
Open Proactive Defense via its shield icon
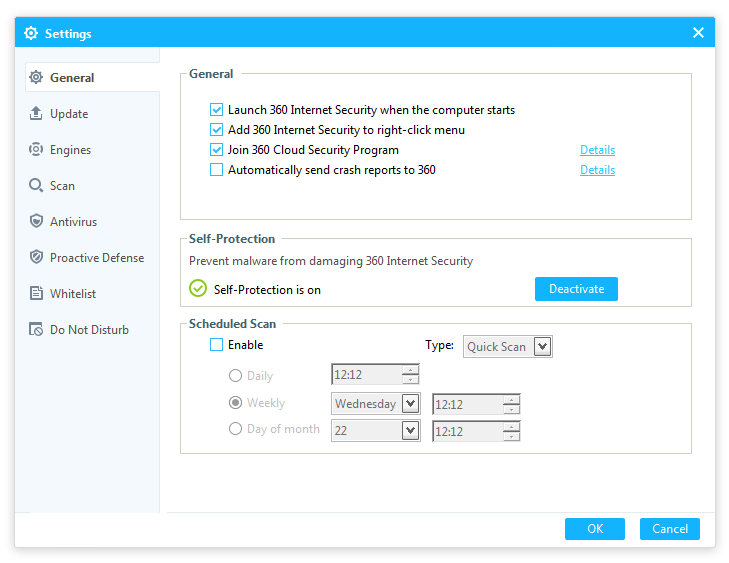click(36, 258)
